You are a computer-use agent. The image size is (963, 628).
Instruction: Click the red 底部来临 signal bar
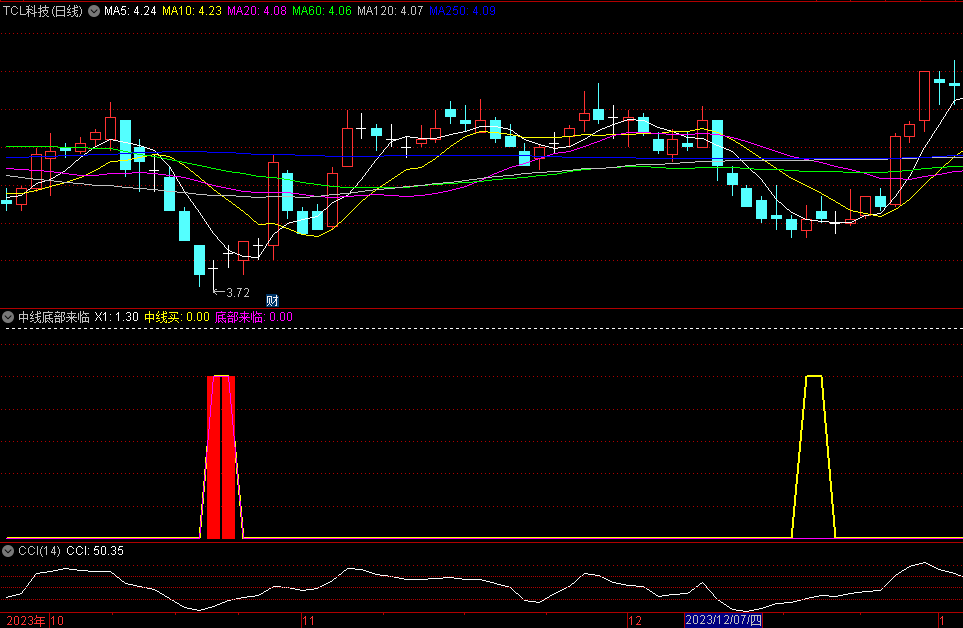pos(221,457)
